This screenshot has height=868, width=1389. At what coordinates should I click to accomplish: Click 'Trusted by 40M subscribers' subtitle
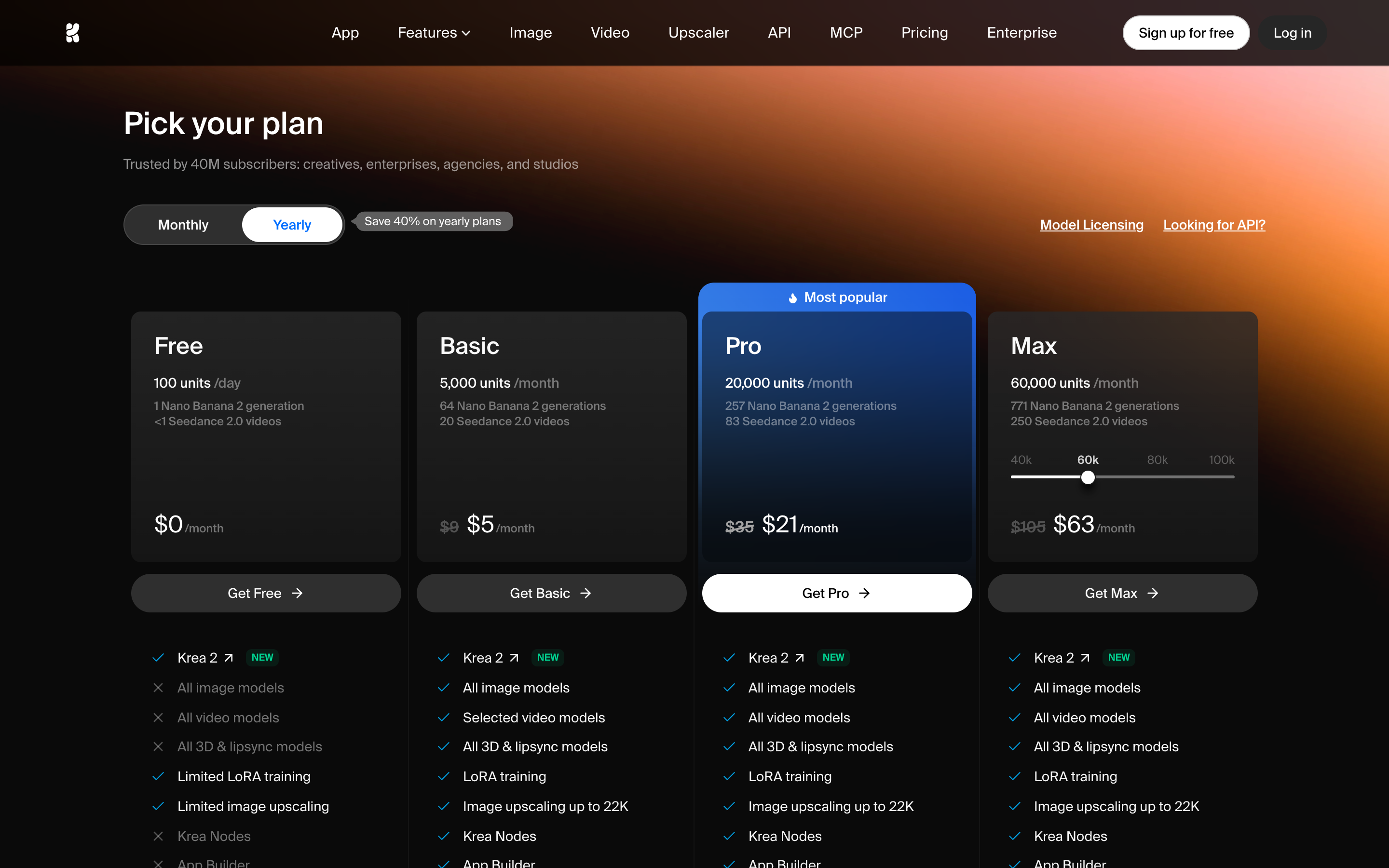[x=351, y=164]
